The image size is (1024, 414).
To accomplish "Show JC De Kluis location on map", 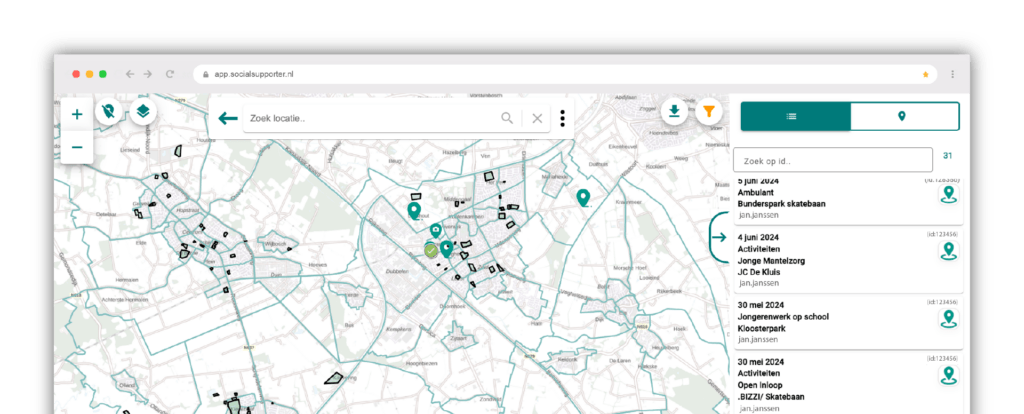I will pos(947,251).
